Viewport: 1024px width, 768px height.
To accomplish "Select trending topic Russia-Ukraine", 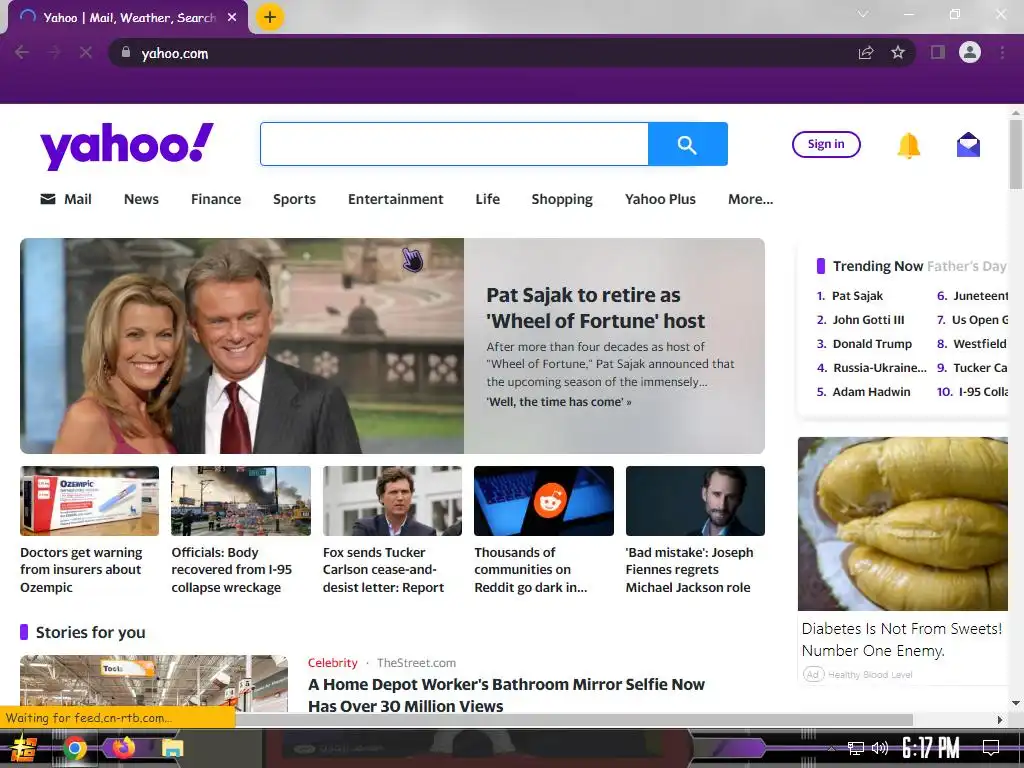I will (x=879, y=368).
